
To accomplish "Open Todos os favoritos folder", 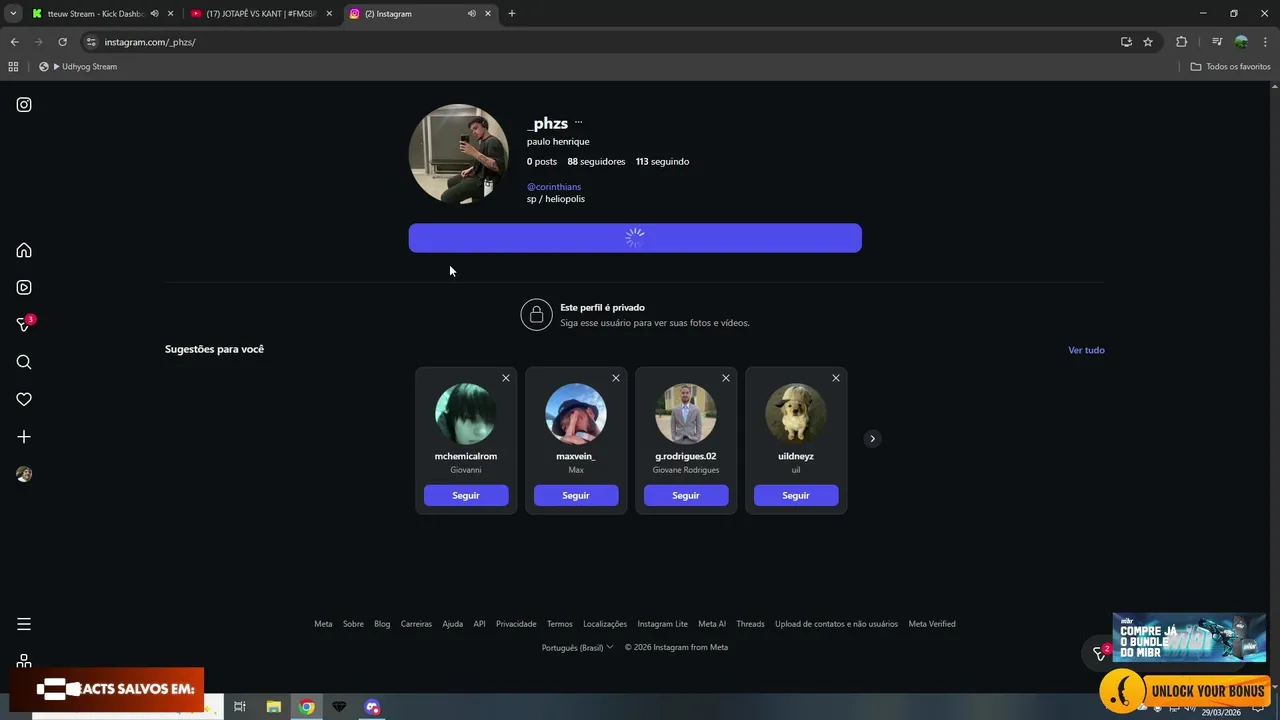I will click(1230, 67).
